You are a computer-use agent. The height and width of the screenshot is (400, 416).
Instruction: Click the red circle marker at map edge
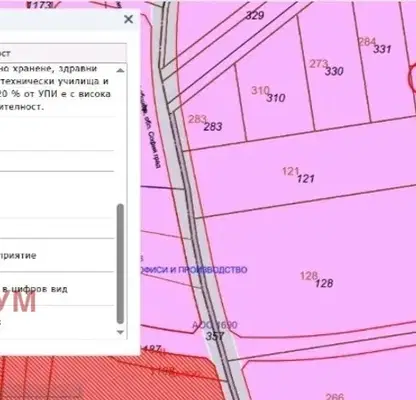412,78
